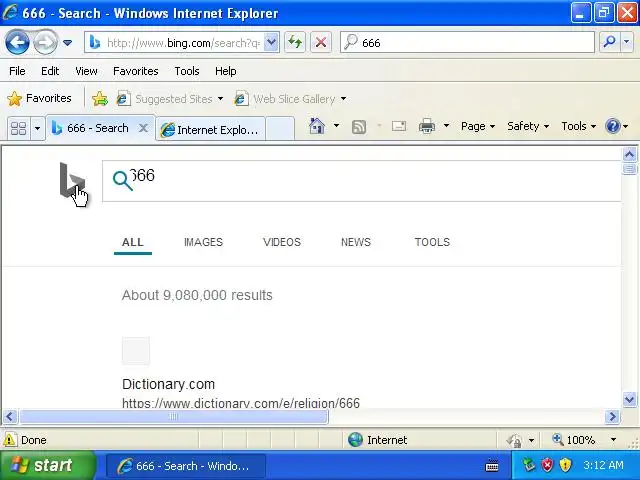The height and width of the screenshot is (480, 640).
Task: Open the dictionary.com/e/religion/666 URL link
Action: click(241, 403)
